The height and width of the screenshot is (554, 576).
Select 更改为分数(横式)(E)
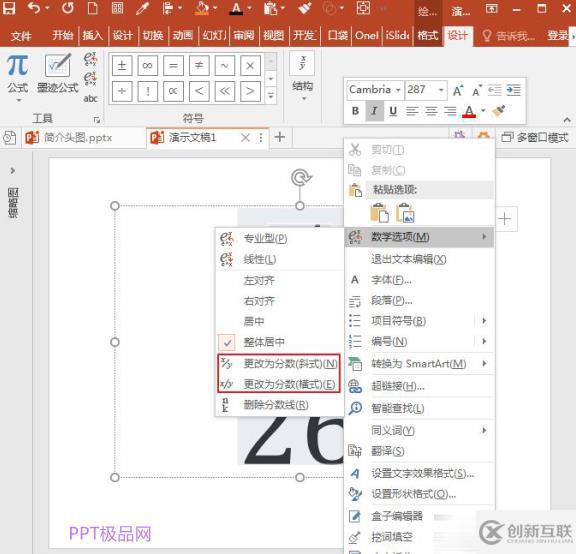[x=279, y=384]
